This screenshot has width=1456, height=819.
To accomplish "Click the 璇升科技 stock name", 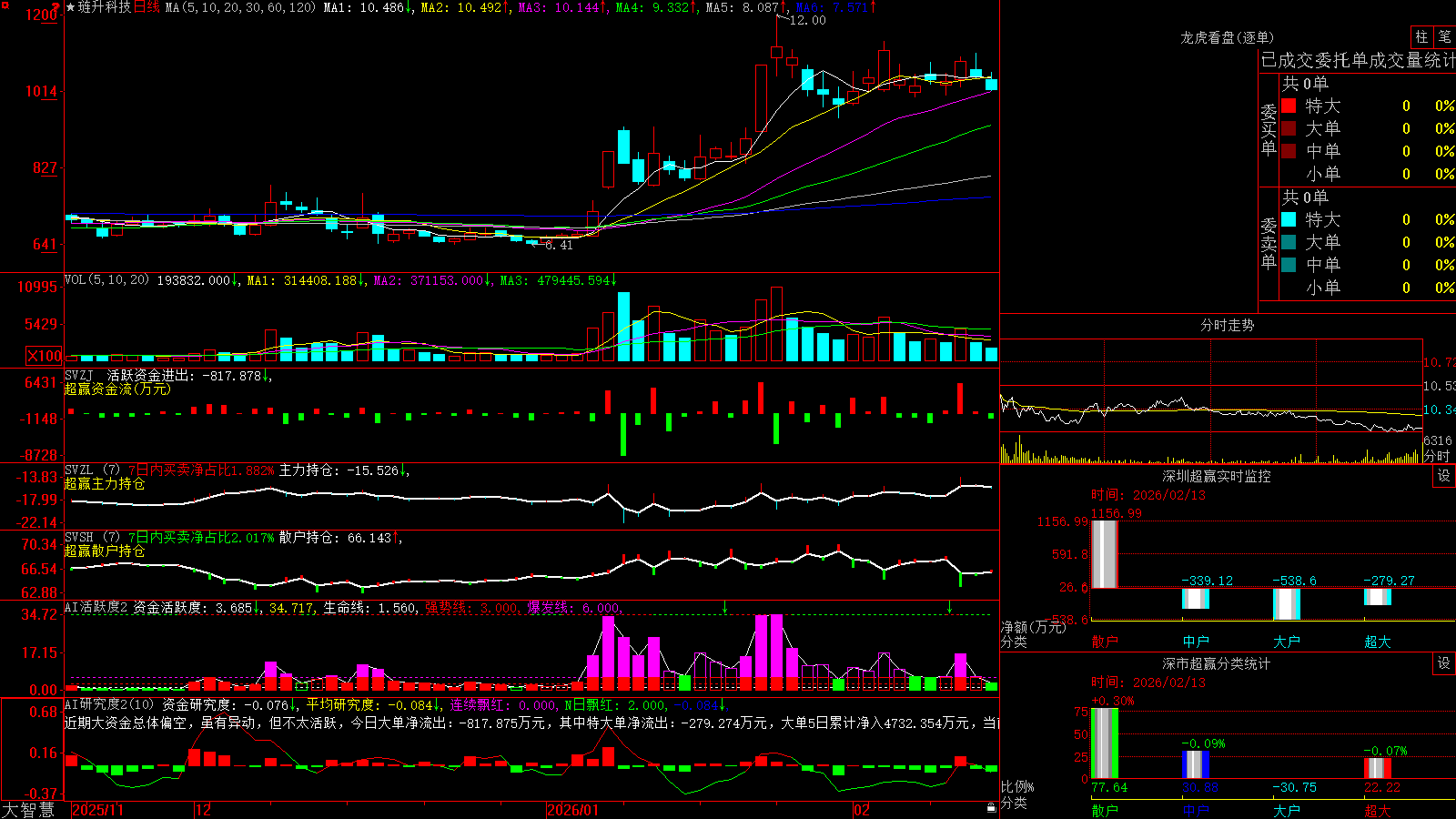I will [105, 7].
